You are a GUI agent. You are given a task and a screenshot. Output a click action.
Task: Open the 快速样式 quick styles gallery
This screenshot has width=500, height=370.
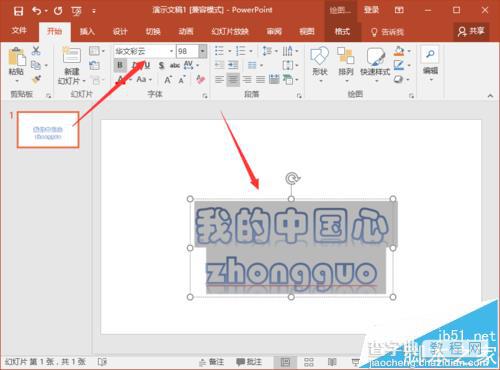click(x=375, y=65)
